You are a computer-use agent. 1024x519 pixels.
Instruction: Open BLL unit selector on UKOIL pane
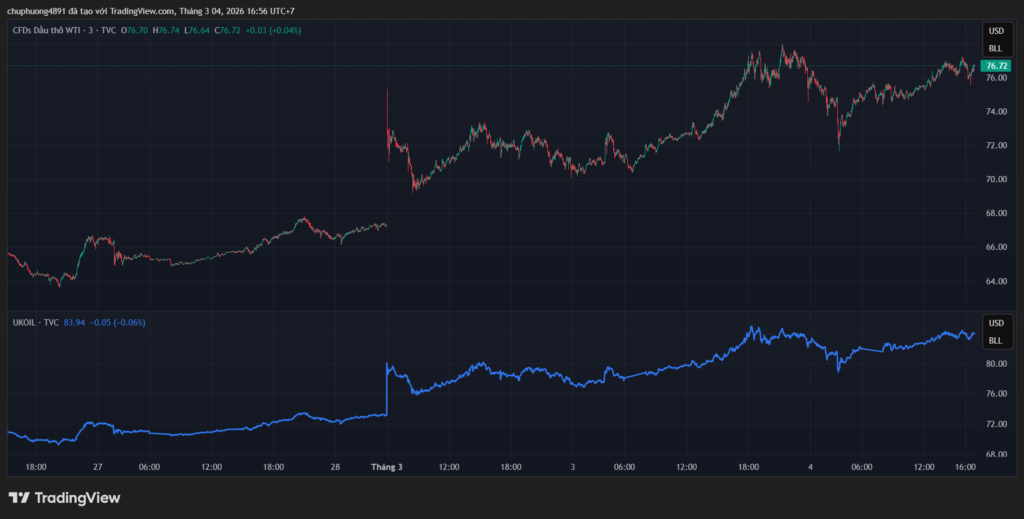[x=995, y=340]
